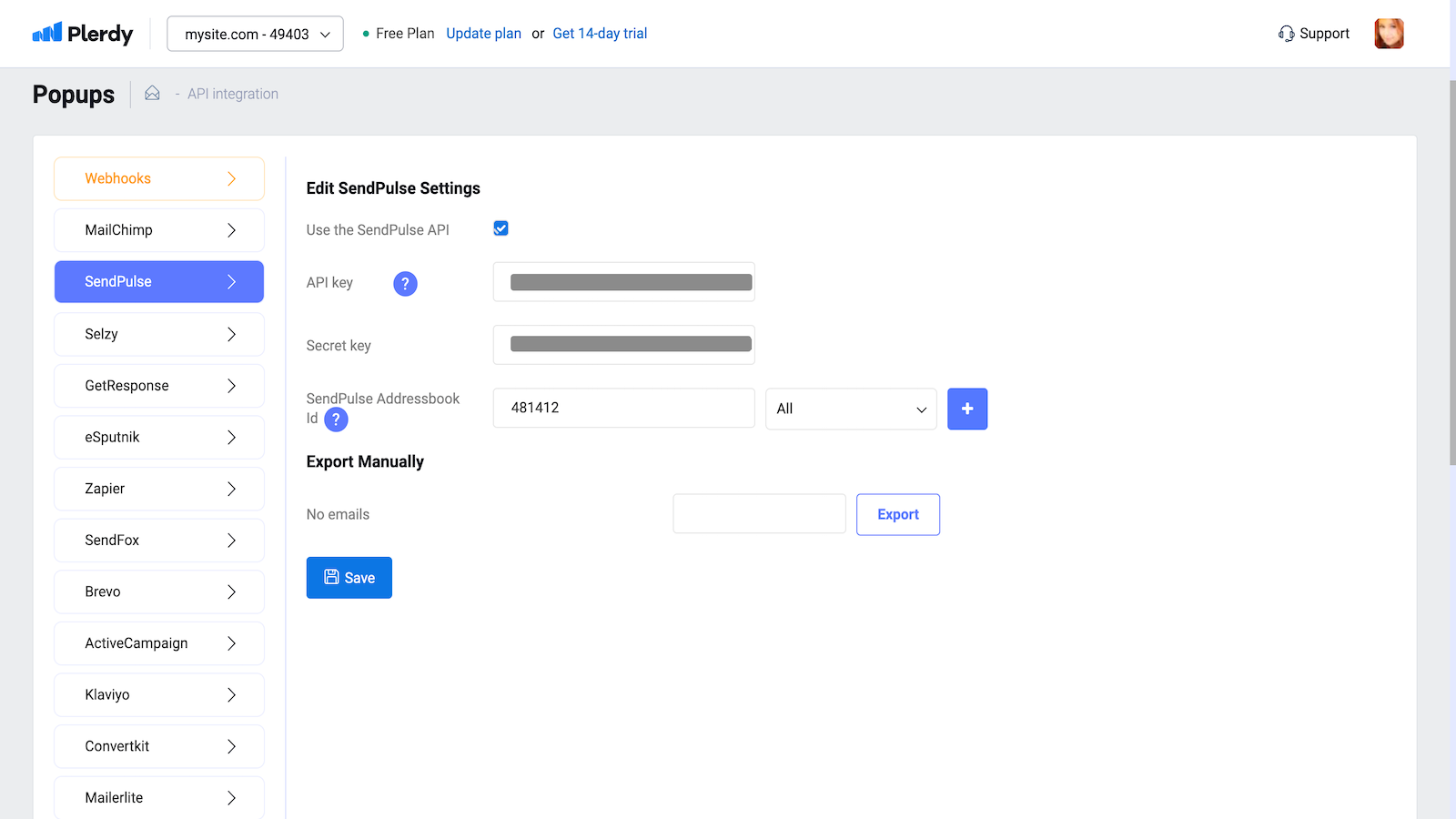Click the API key help question icon
The image size is (1456, 819).
click(x=405, y=284)
